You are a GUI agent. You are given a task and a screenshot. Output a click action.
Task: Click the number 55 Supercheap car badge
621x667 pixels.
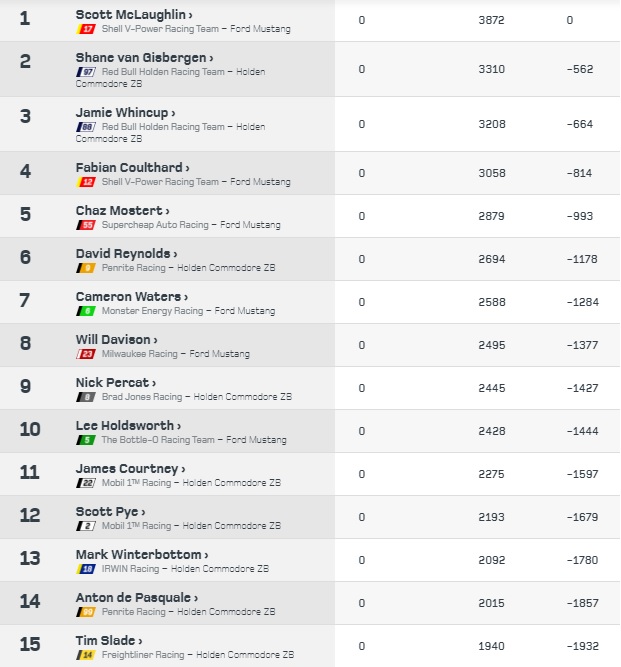(x=85, y=225)
